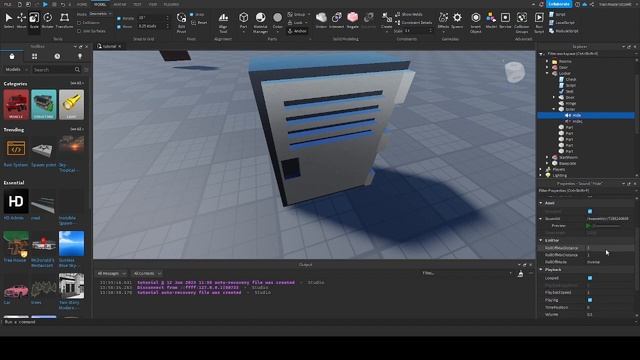Expand the Door tree item under Locker

coord(554,97)
